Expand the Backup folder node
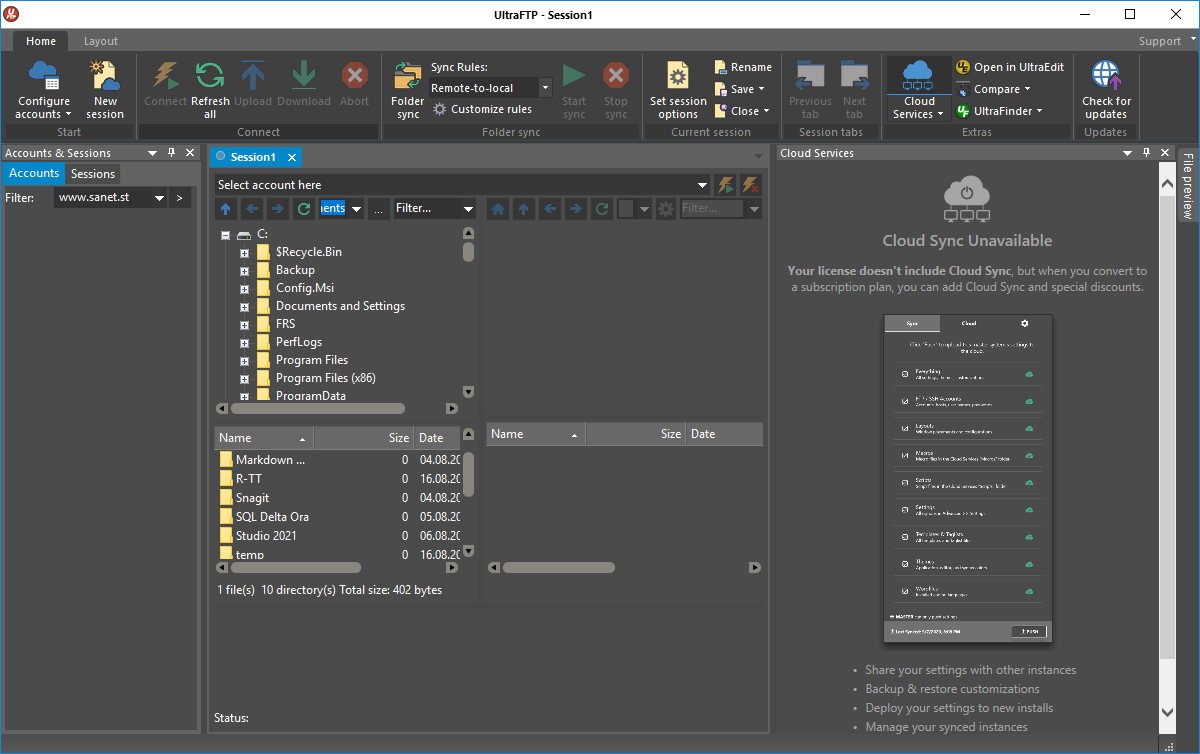The width and height of the screenshot is (1200, 754). (244, 270)
